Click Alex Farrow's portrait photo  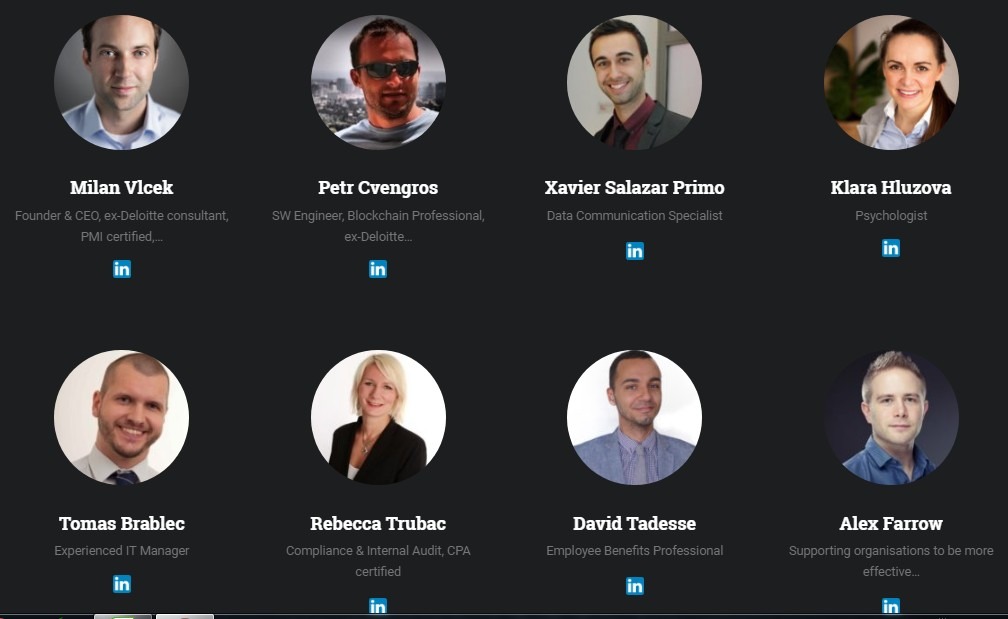891,417
